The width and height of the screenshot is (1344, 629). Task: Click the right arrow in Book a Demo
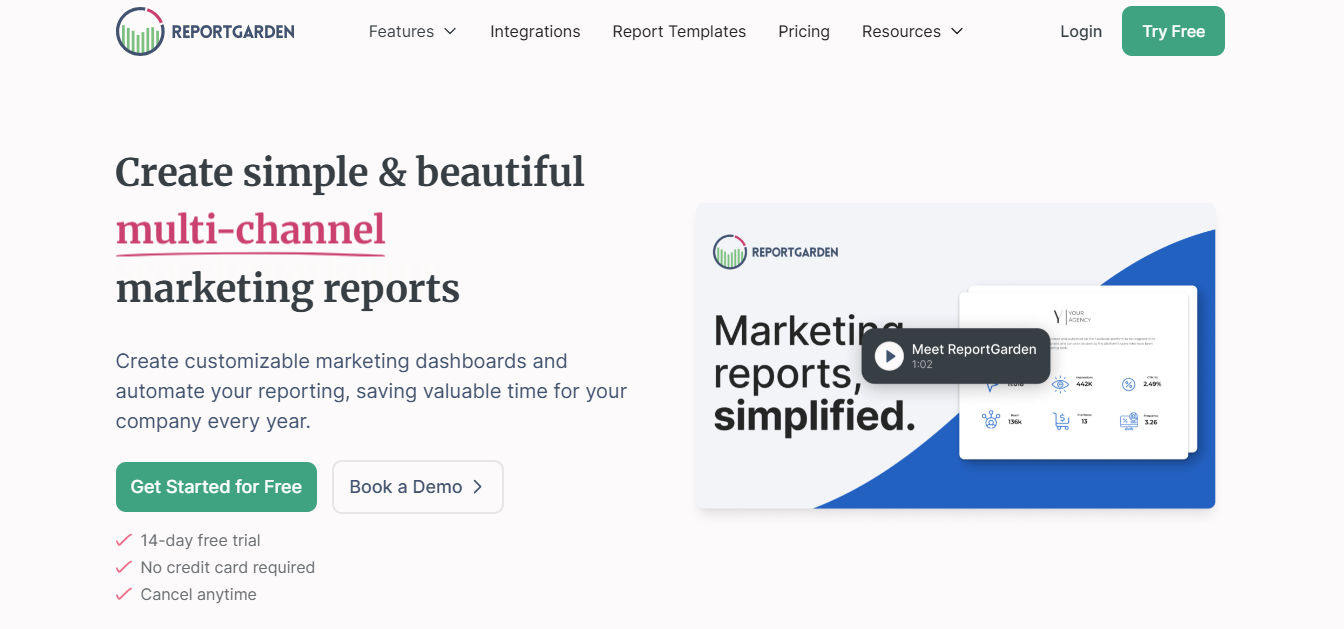tap(478, 487)
